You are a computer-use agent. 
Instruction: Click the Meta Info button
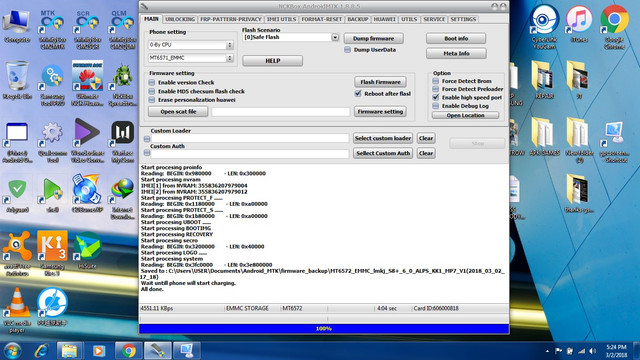[x=456, y=53]
